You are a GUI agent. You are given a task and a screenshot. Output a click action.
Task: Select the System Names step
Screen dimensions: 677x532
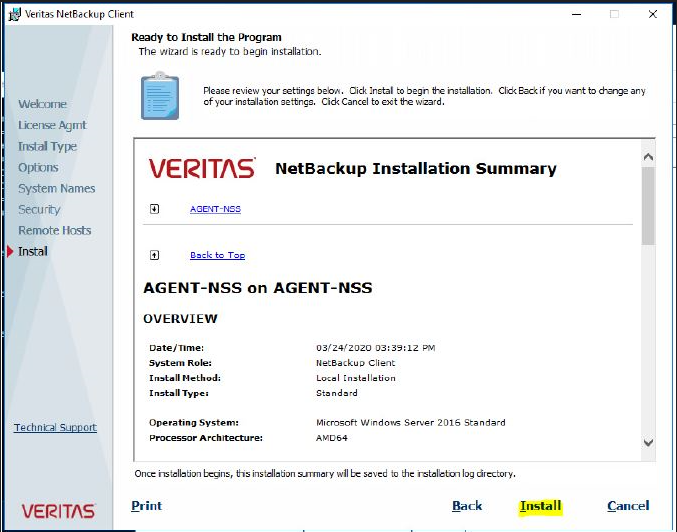coord(57,189)
